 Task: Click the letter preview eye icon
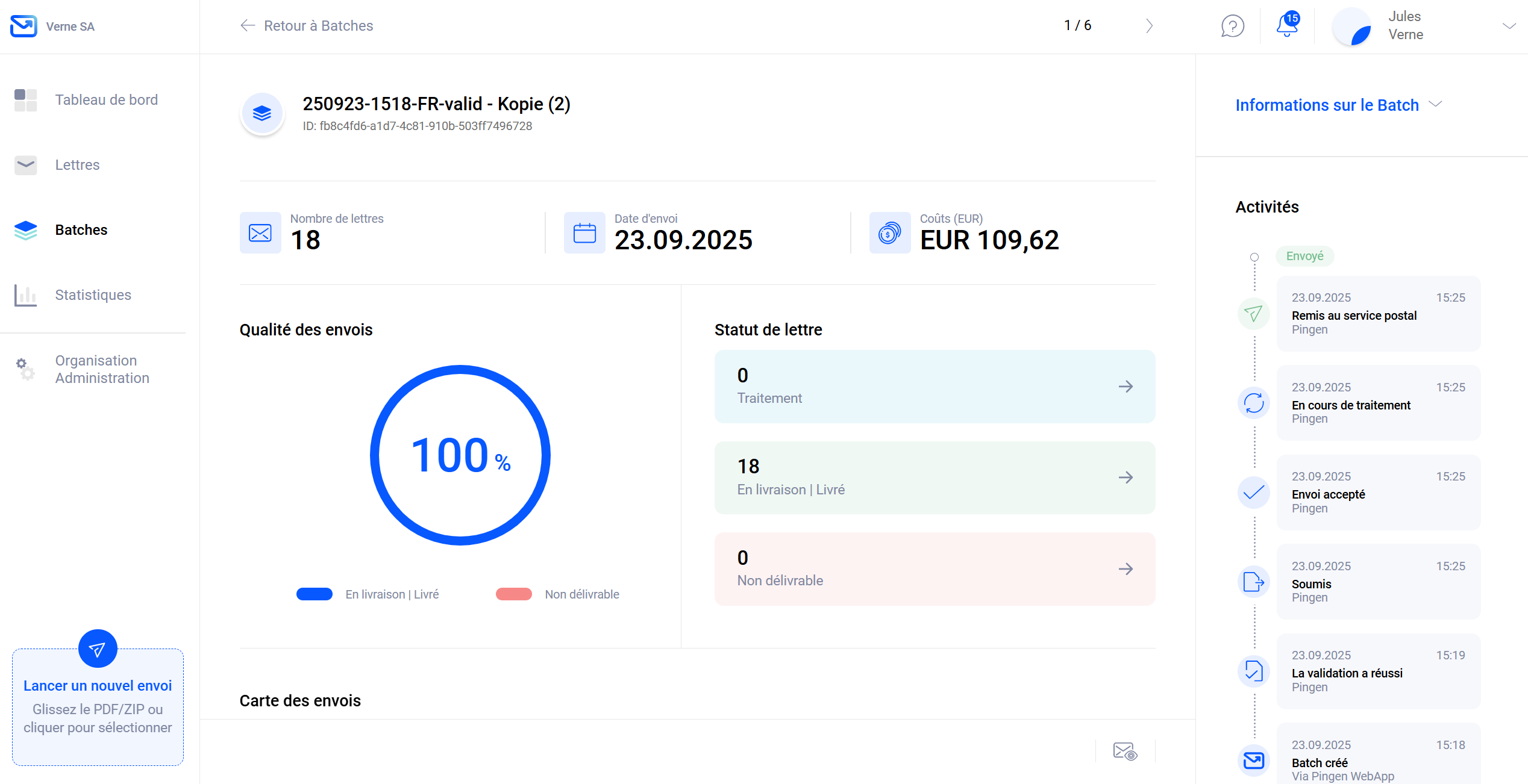pyautogui.click(x=1124, y=751)
